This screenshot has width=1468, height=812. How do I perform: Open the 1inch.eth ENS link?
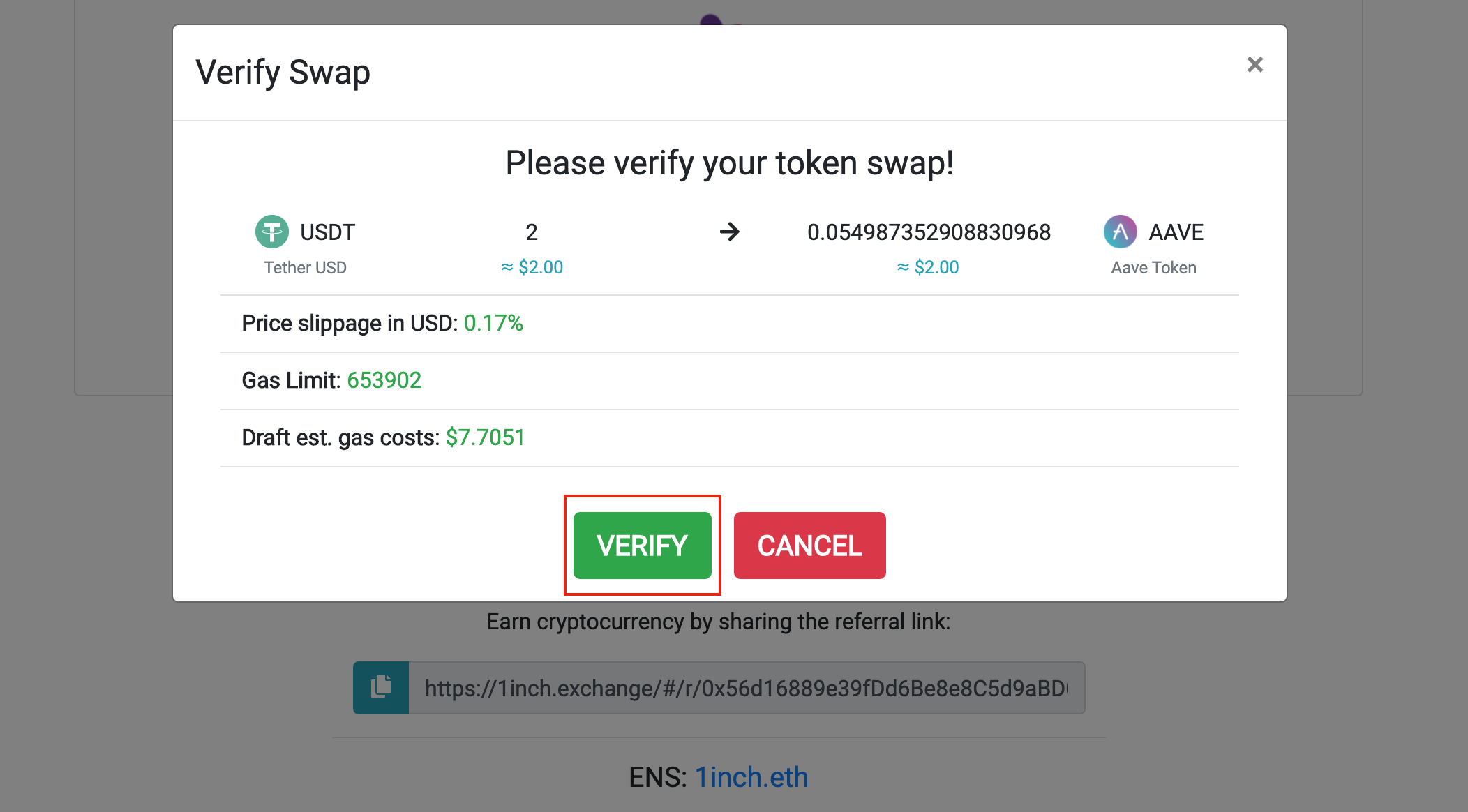(751, 777)
